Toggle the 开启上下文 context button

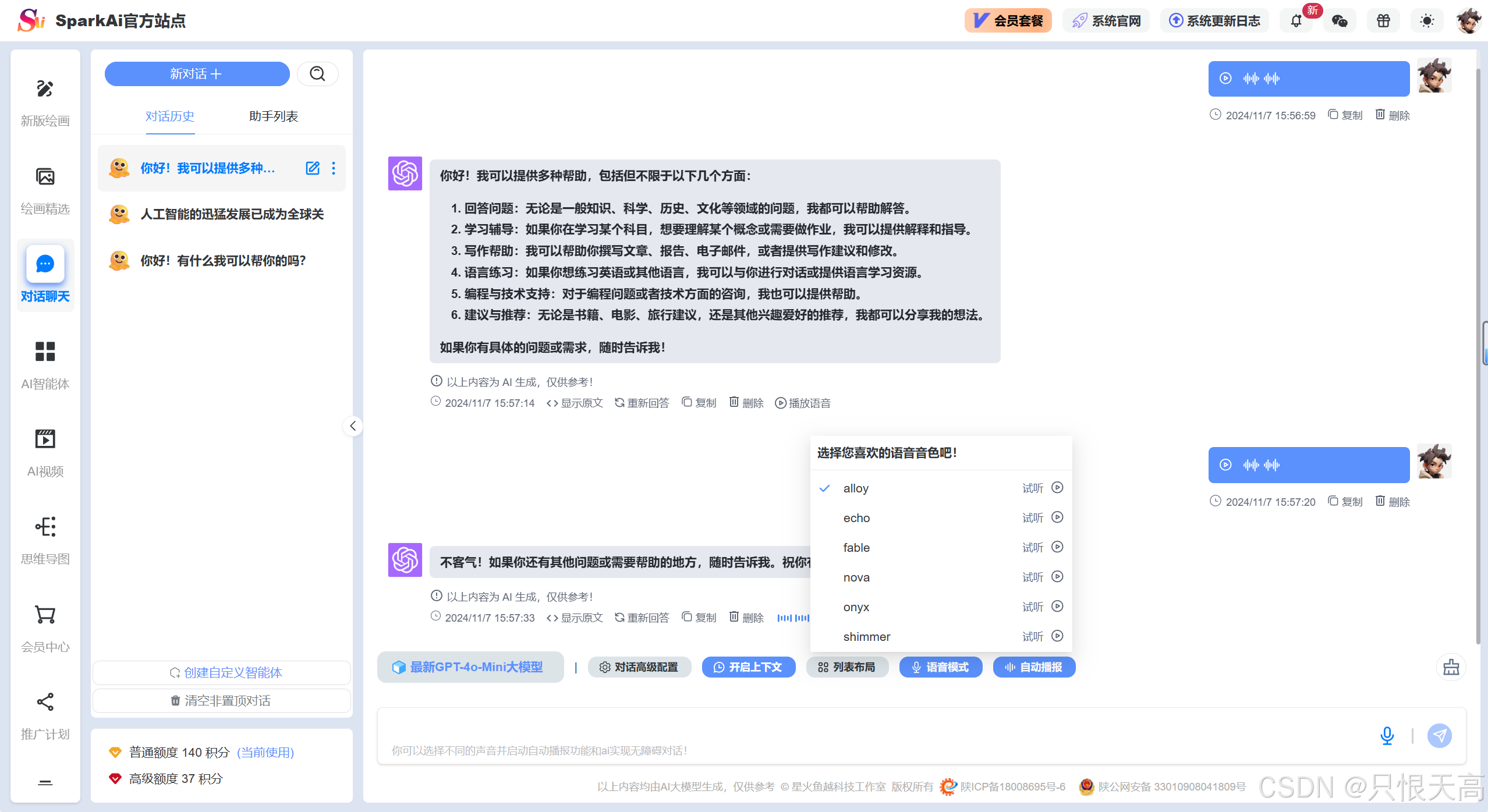pos(748,667)
